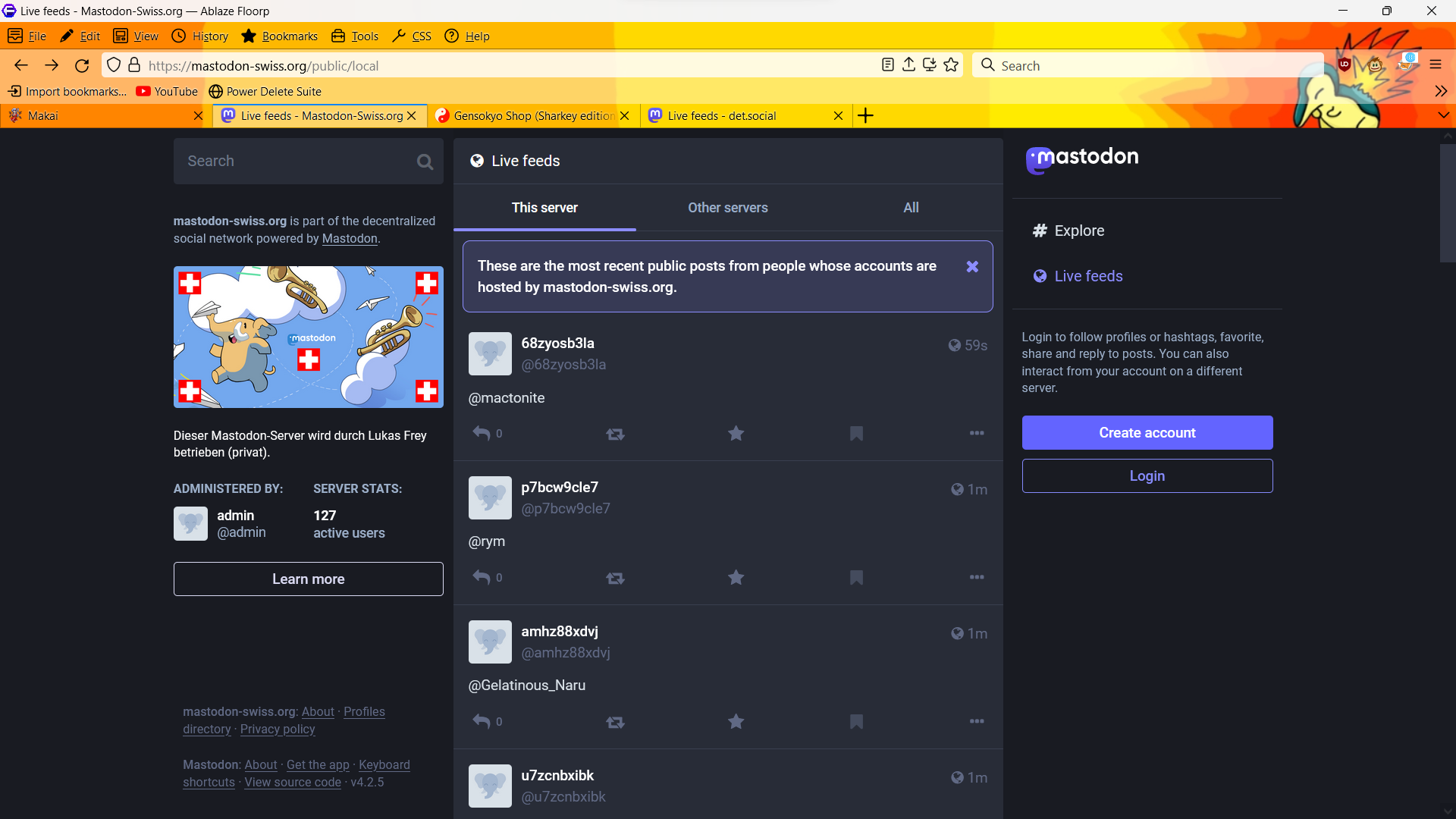
Task: Click the share page icon in address bar
Action: 908,65
